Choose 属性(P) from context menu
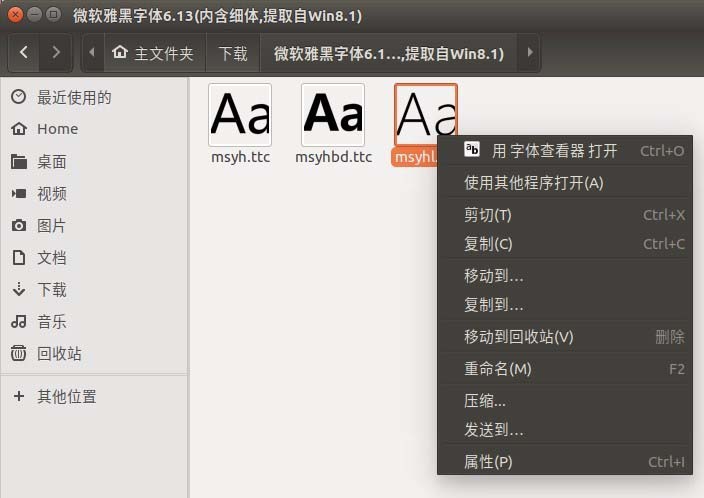This screenshot has height=498, width=704. 565,462
